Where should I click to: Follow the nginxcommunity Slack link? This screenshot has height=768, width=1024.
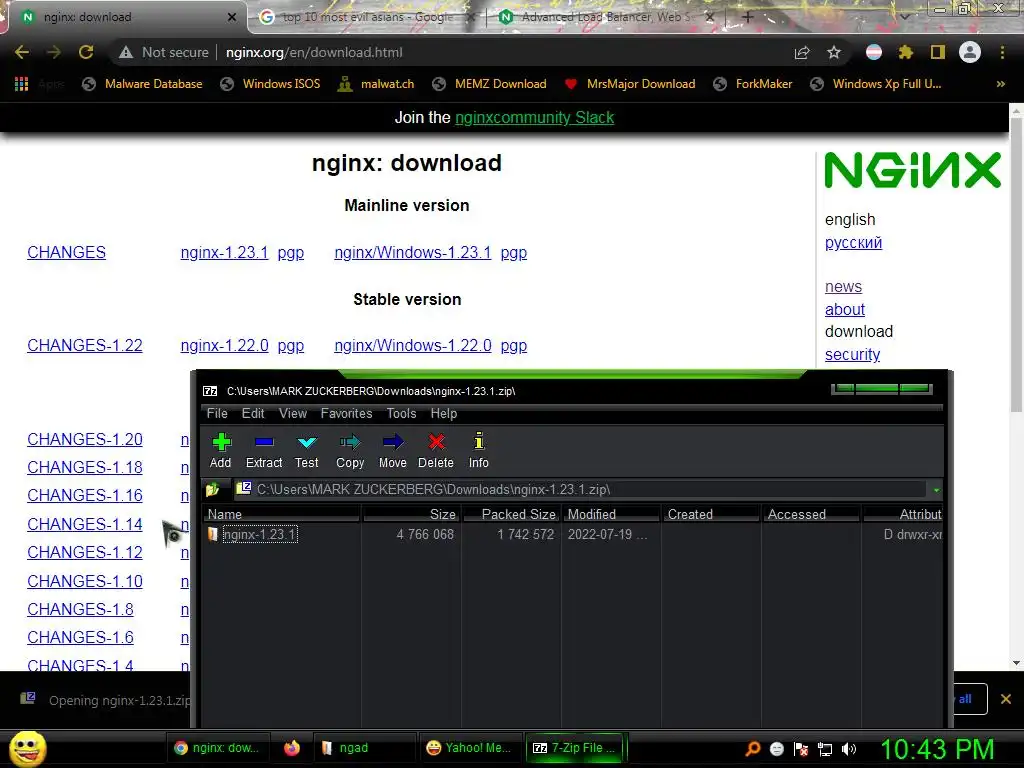pos(534,118)
